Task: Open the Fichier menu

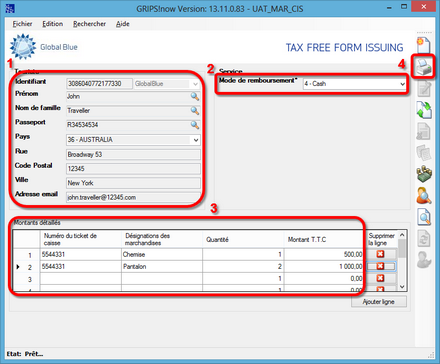Action: click(22, 24)
